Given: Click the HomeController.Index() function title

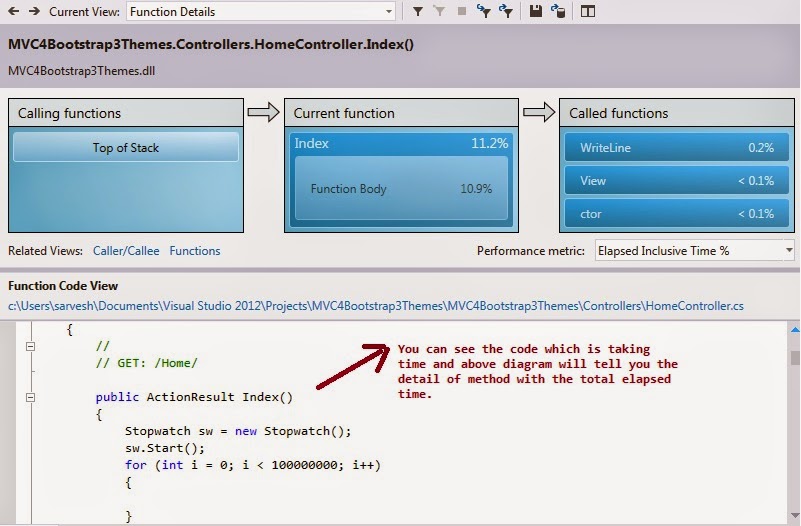Looking at the screenshot, I should (x=211, y=44).
